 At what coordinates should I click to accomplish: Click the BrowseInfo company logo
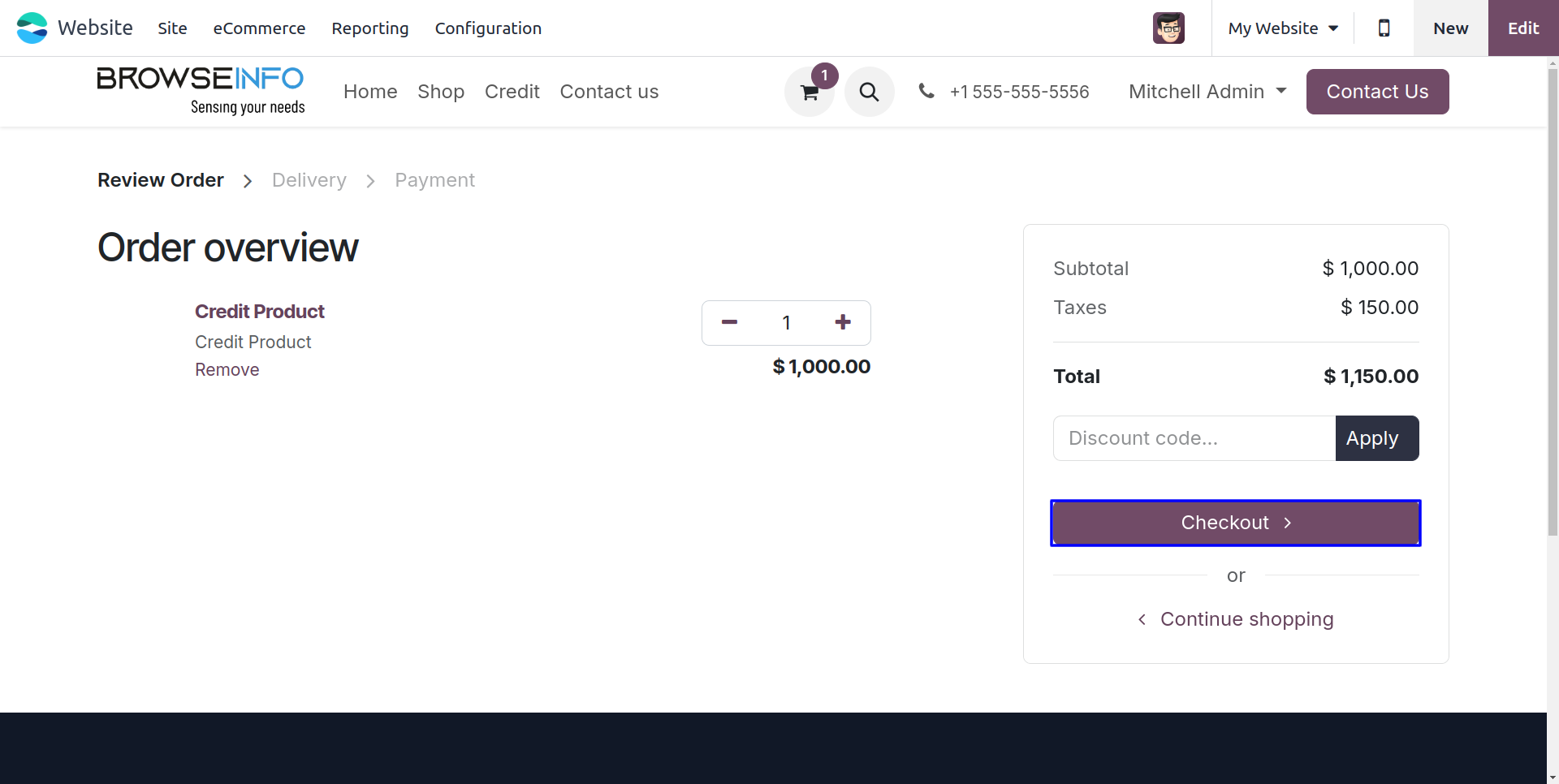click(201, 91)
